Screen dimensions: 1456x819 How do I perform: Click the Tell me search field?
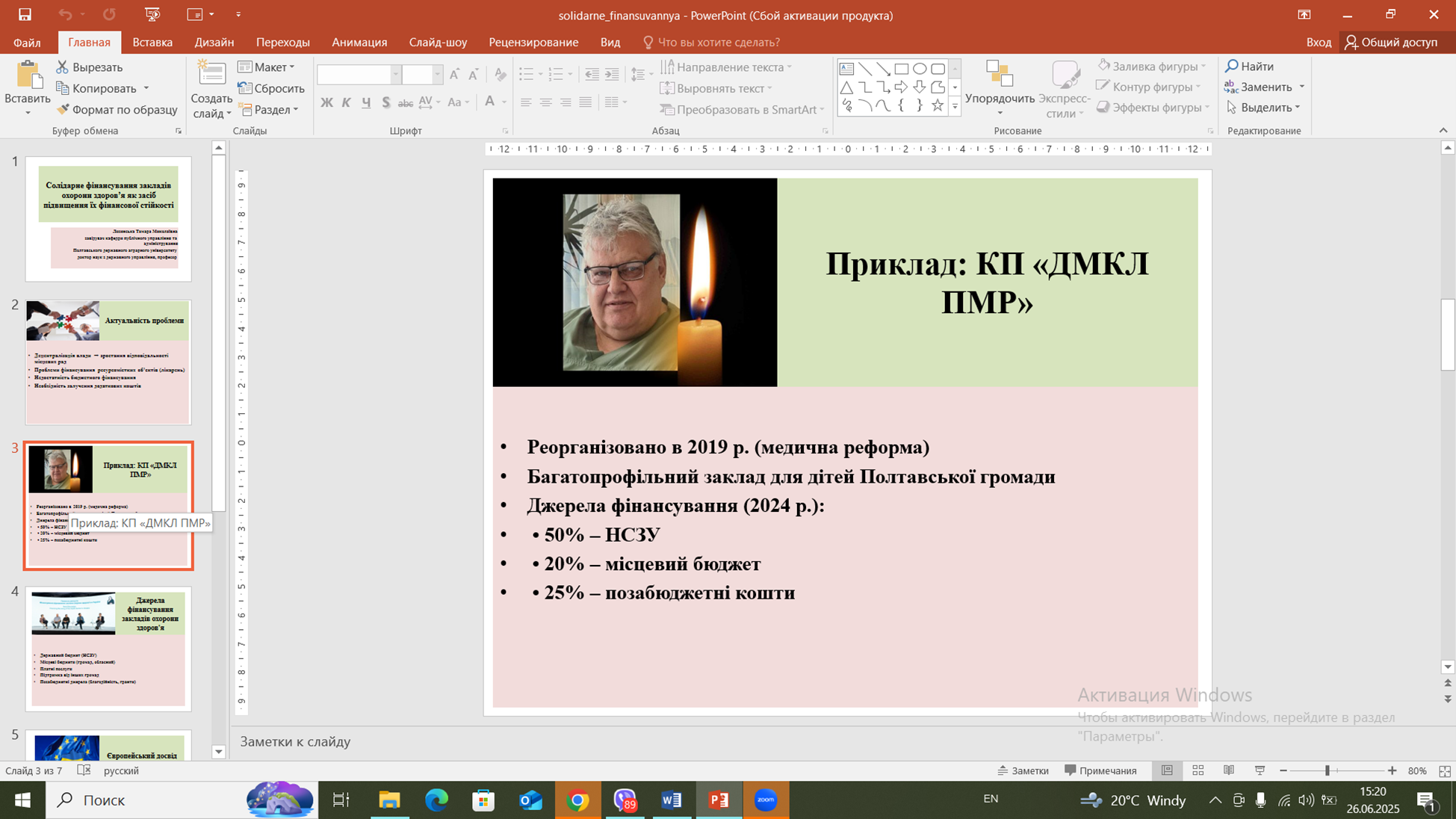711,43
